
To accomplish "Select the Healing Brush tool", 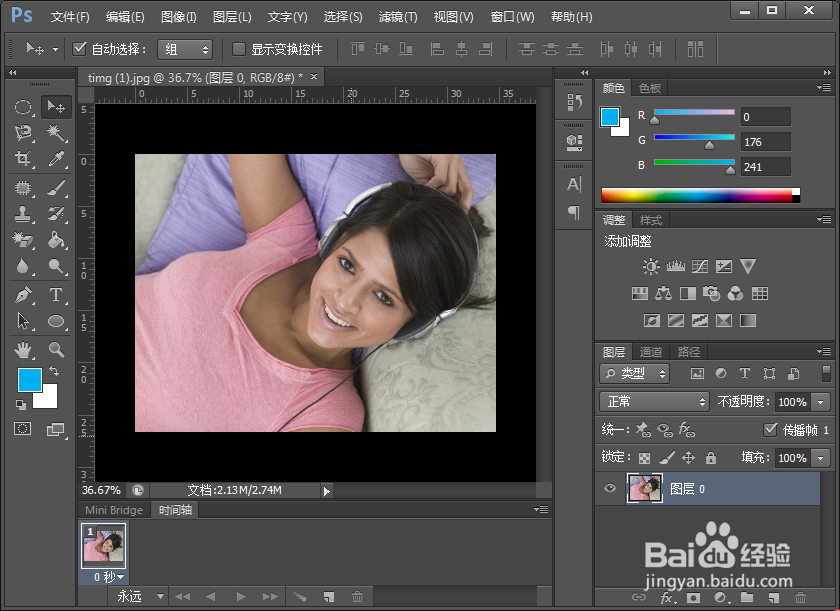I will (23, 188).
